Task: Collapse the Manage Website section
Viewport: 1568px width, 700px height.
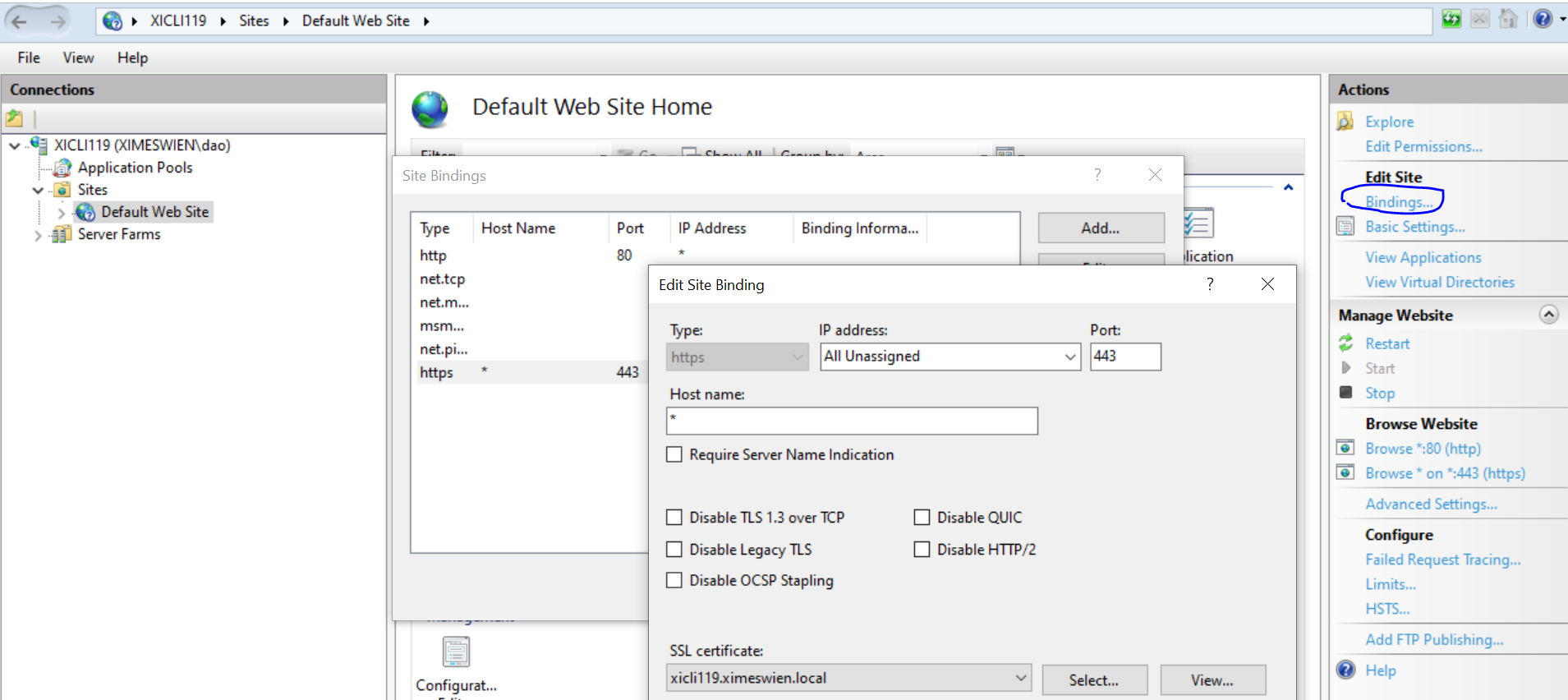Action: (x=1548, y=315)
